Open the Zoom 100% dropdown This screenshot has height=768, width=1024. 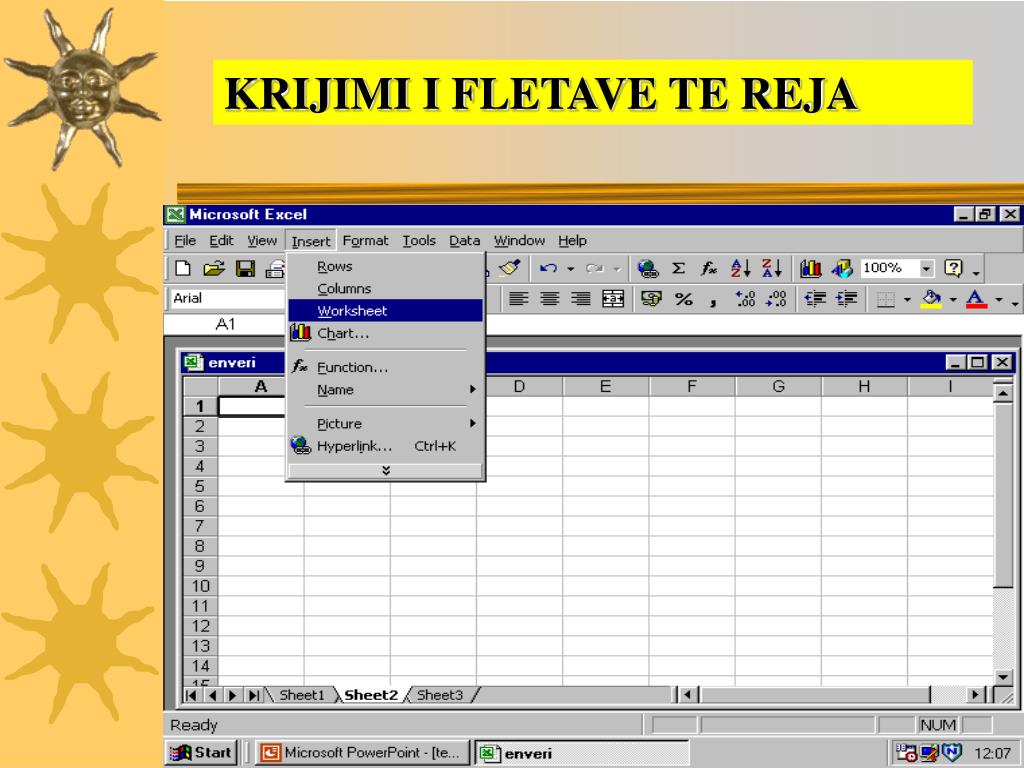pos(927,268)
